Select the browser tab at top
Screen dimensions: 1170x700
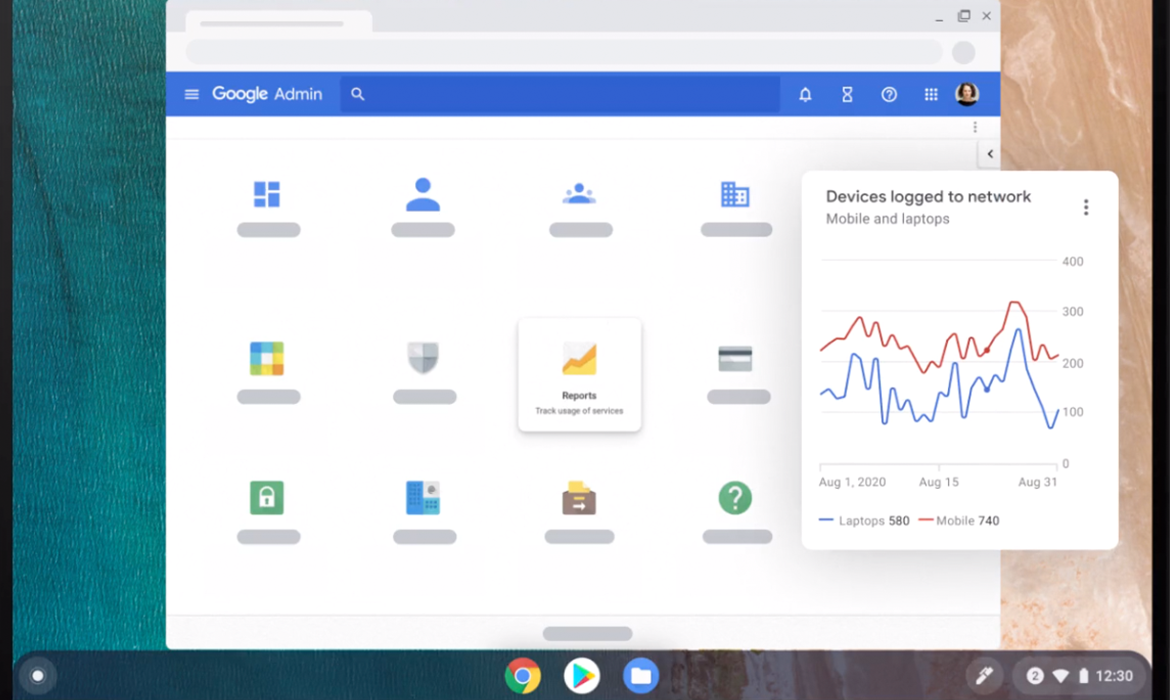(x=278, y=22)
